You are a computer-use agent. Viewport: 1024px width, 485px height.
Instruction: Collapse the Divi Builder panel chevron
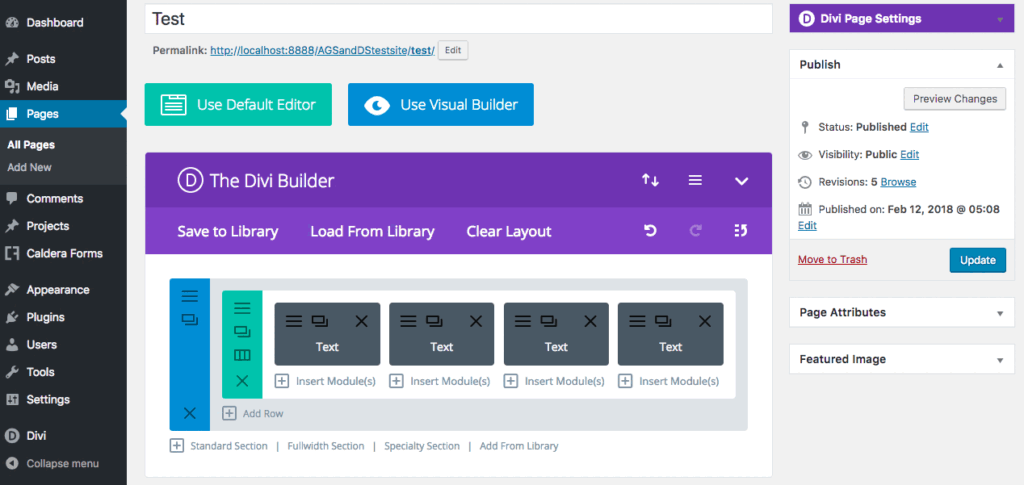tap(741, 181)
